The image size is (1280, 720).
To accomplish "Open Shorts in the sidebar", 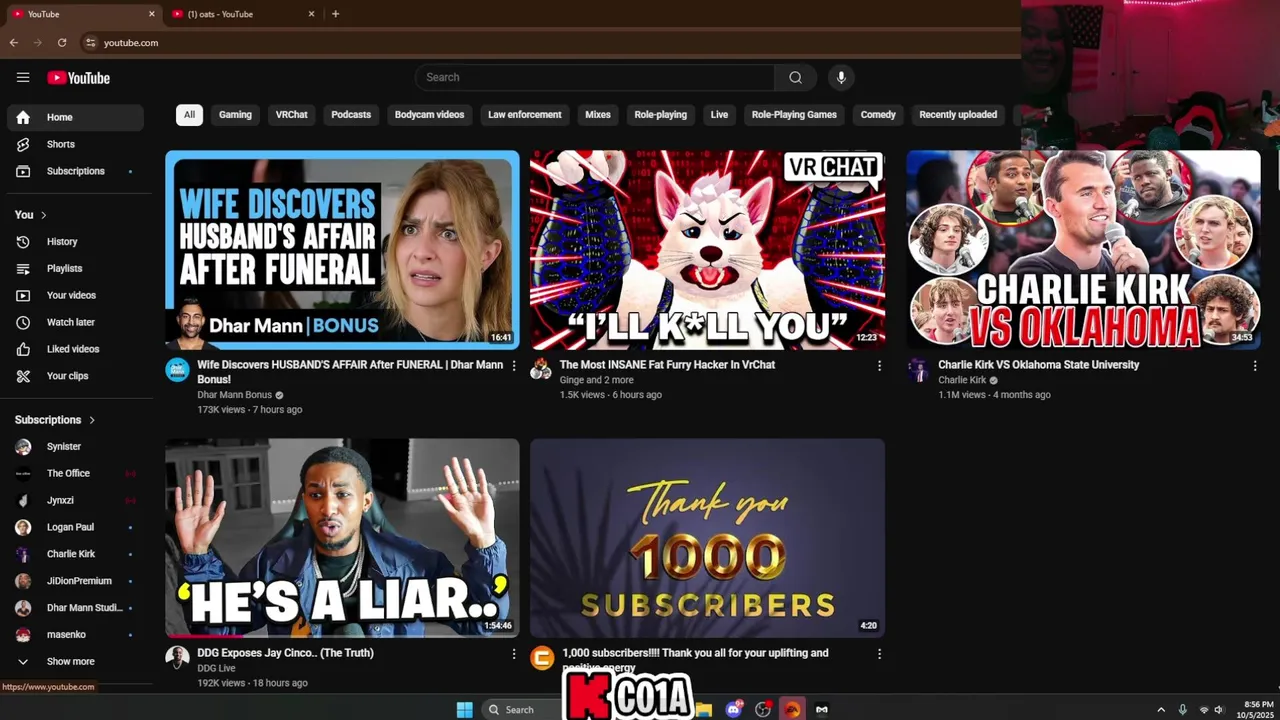I will coord(75,144).
